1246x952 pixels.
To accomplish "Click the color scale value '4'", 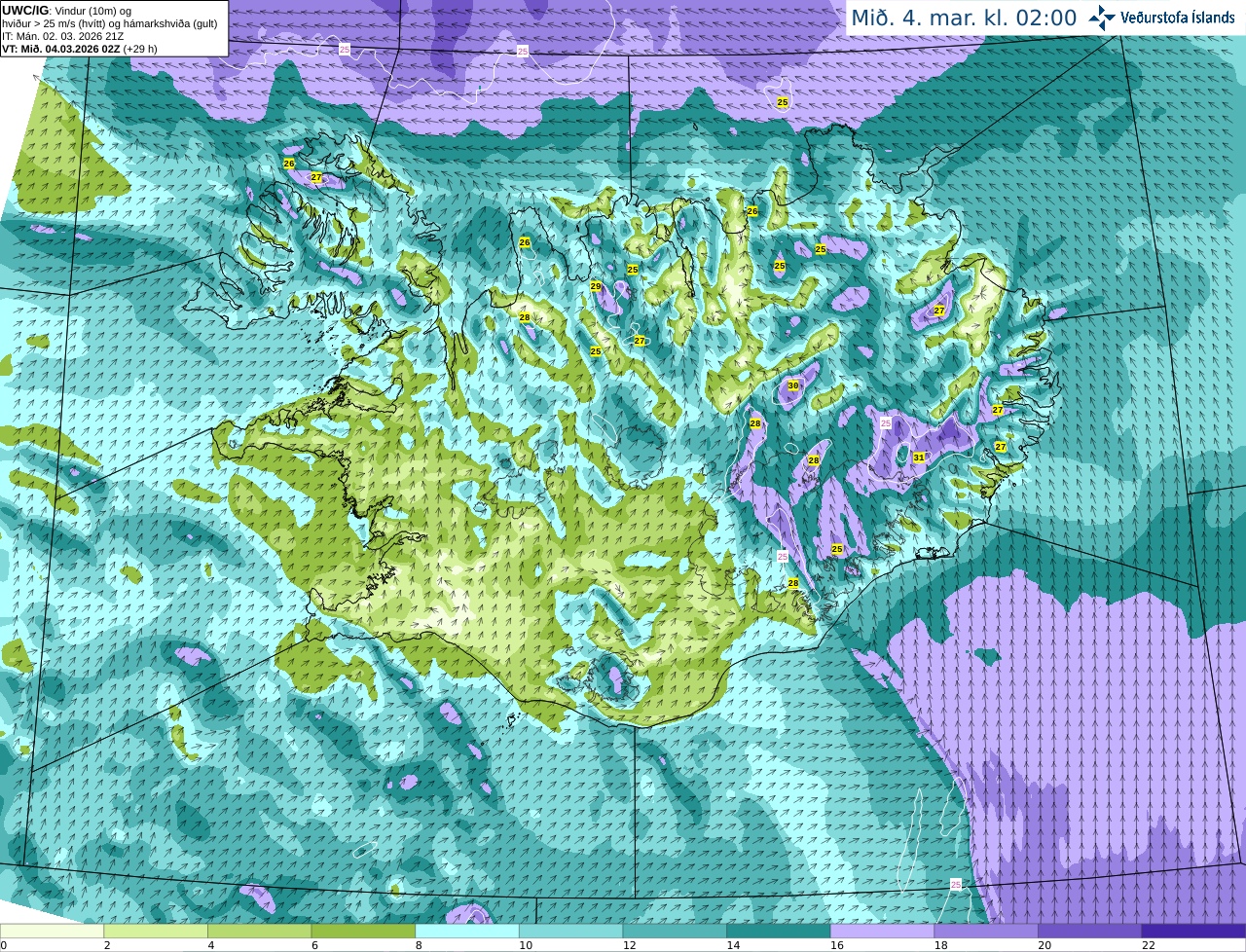I will (x=211, y=945).
